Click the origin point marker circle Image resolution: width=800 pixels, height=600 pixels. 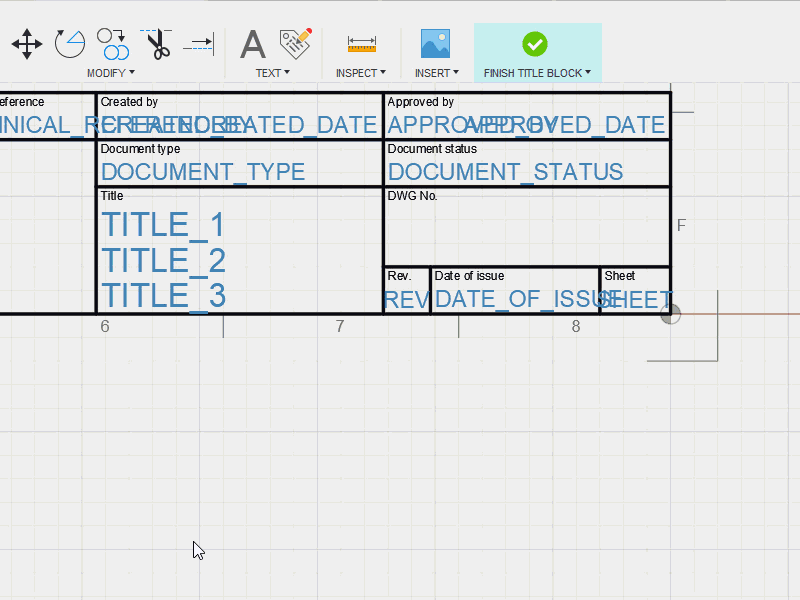point(670,314)
